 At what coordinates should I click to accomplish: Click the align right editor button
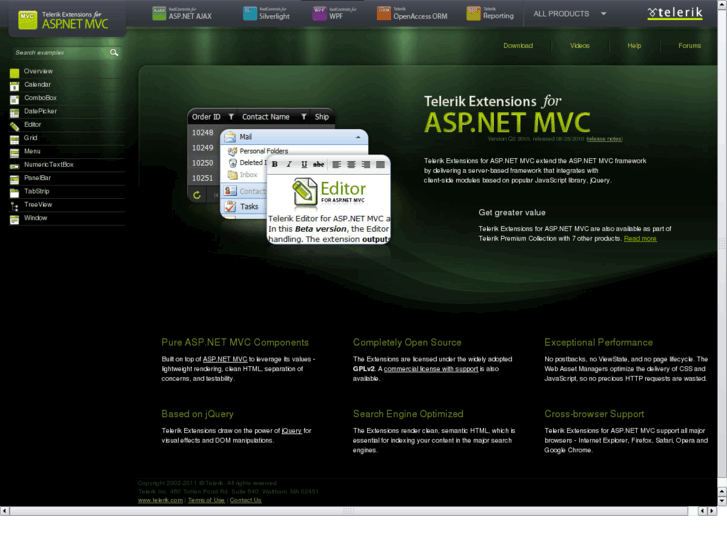tap(366, 164)
